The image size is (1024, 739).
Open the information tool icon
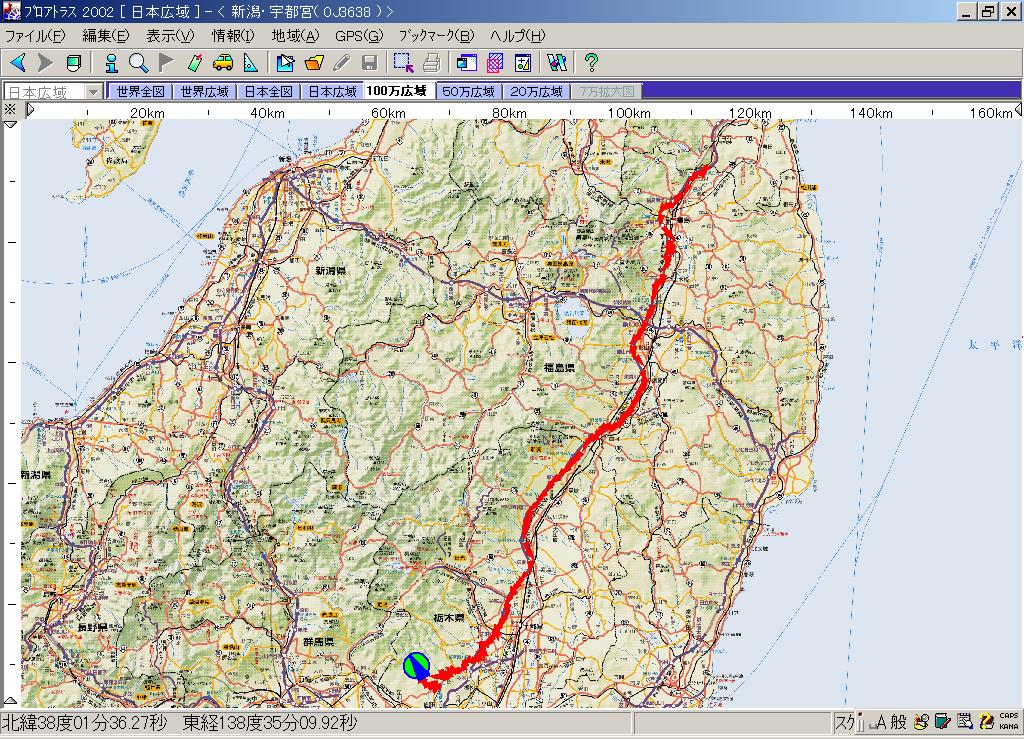pyautogui.click(x=111, y=63)
